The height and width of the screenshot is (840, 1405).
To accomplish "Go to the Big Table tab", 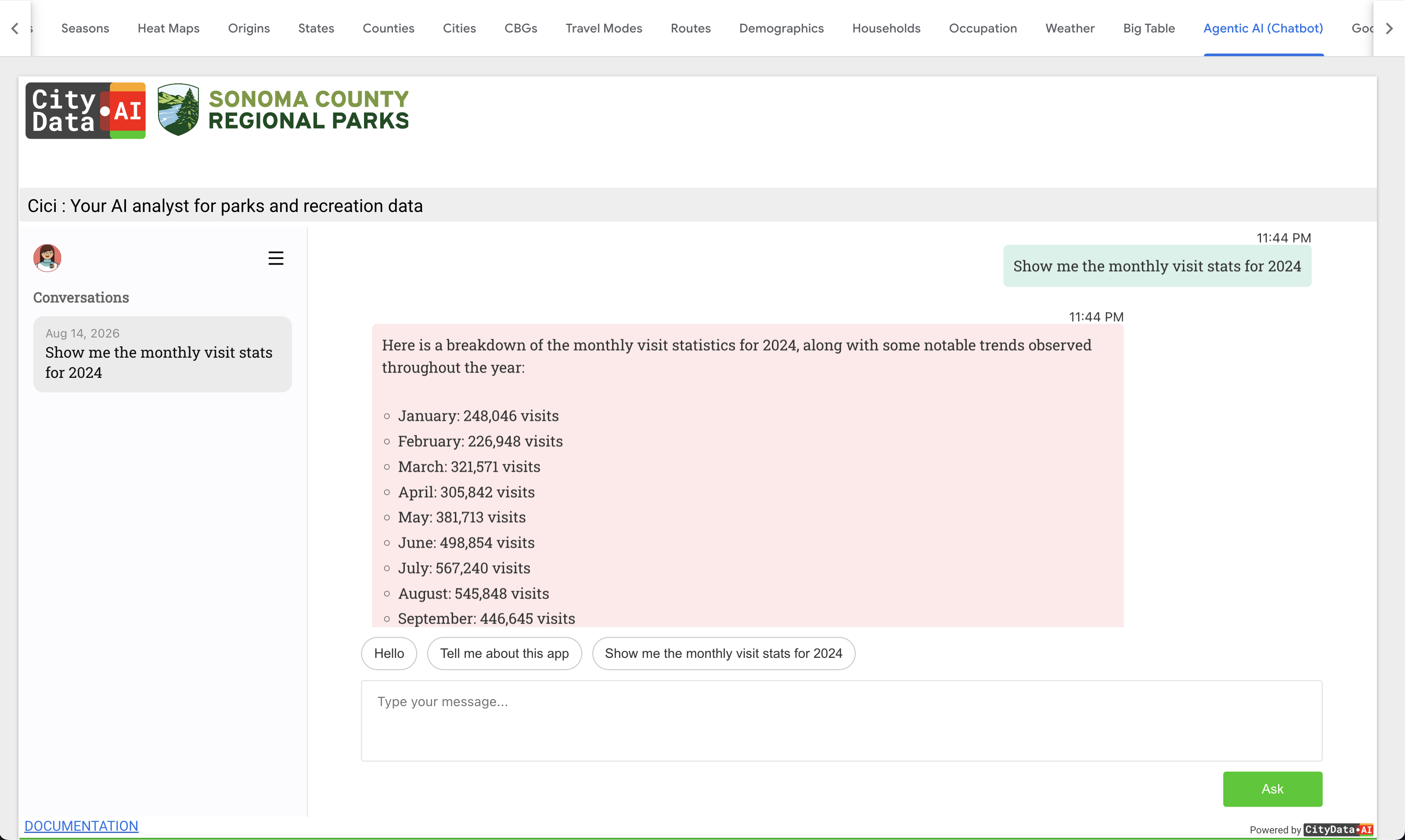I will pos(1149,28).
